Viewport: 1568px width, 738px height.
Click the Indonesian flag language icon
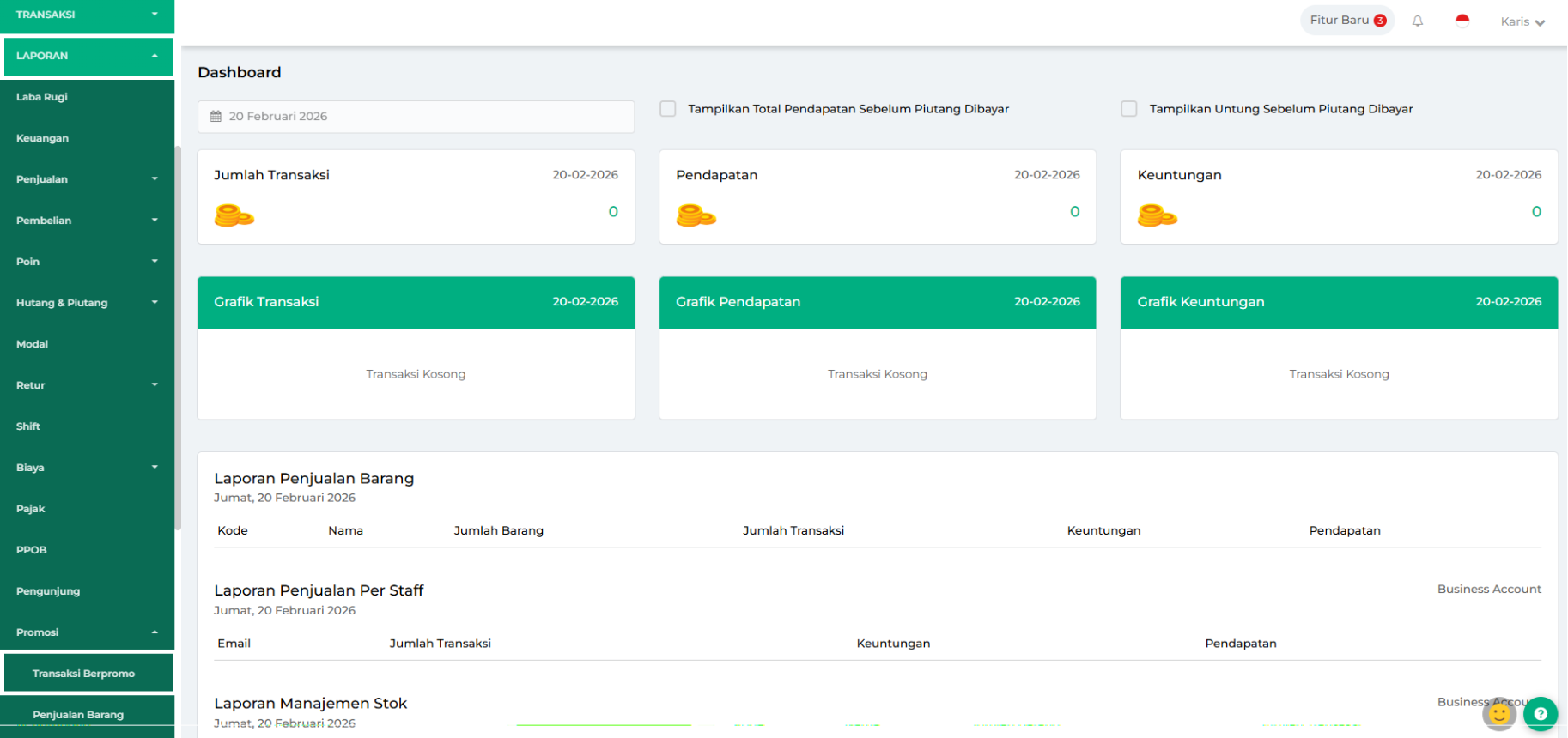point(1462,21)
